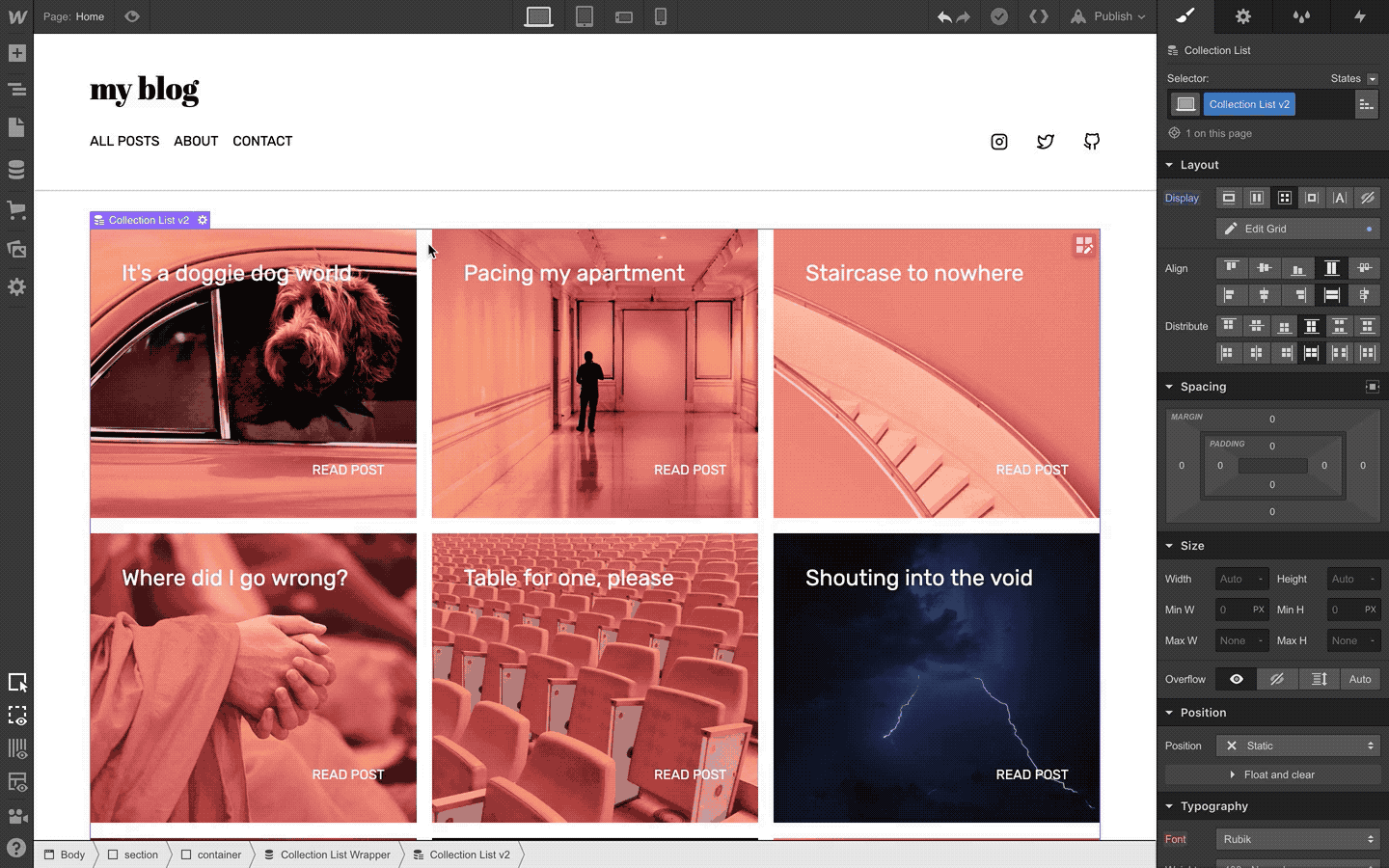Image resolution: width=1389 pixels, height=868 pixels.
Task: Collapse the Size section
Action: [x=1185, y=546]
